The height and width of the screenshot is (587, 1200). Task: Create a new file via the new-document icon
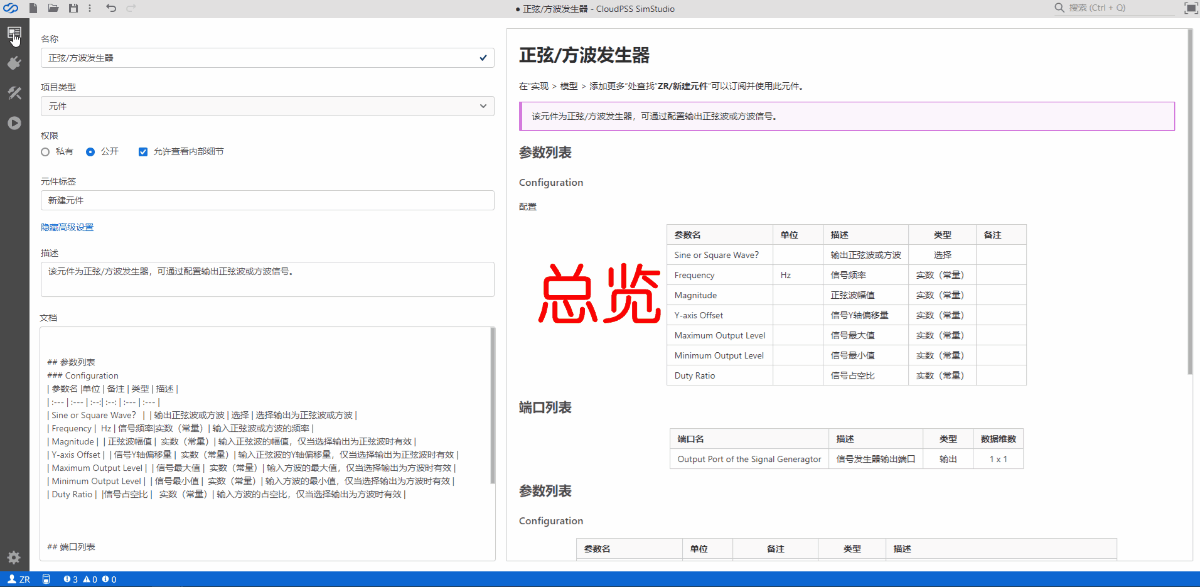click(33, 8)
